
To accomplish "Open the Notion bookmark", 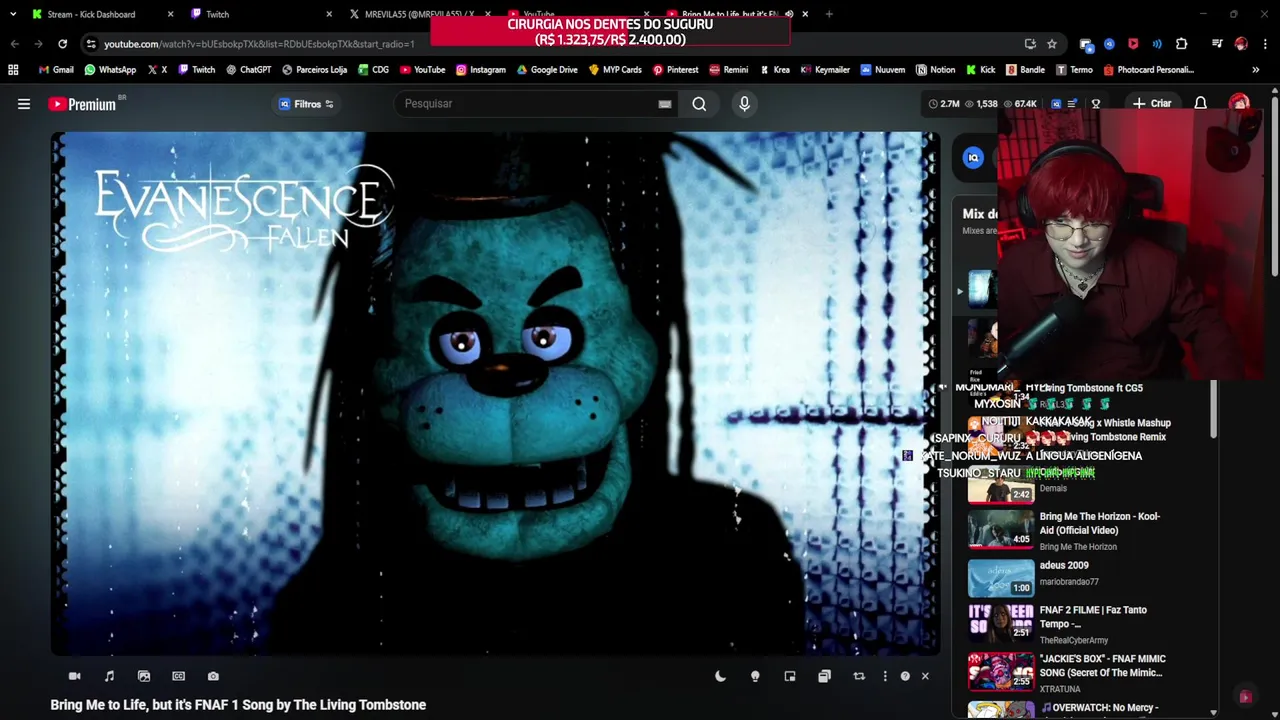I will pos(935,70).
